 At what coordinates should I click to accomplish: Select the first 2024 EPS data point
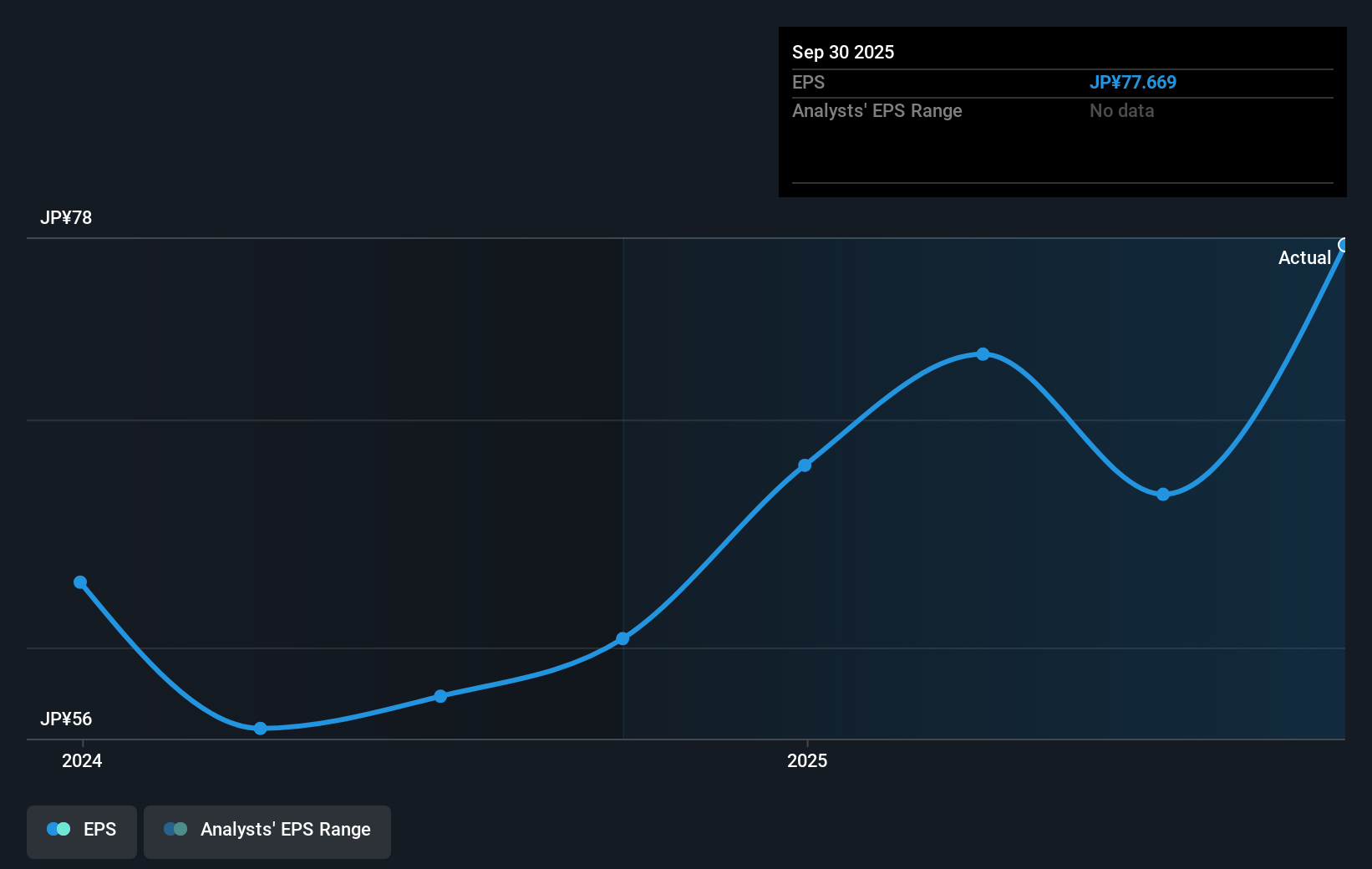pos(80,582)
